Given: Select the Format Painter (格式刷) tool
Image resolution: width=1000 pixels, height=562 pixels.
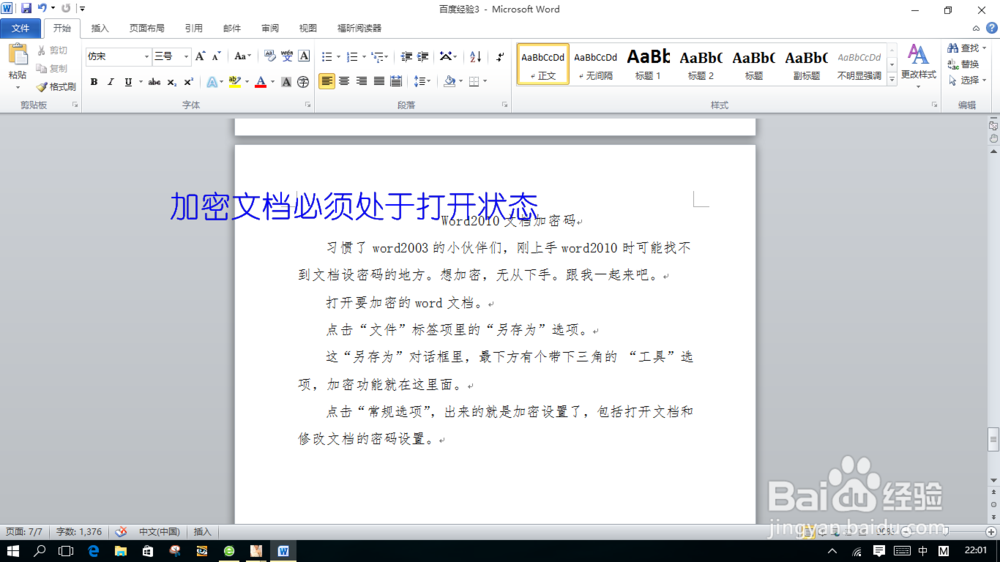Looking at the screenshot, I should tap(56, 86).
